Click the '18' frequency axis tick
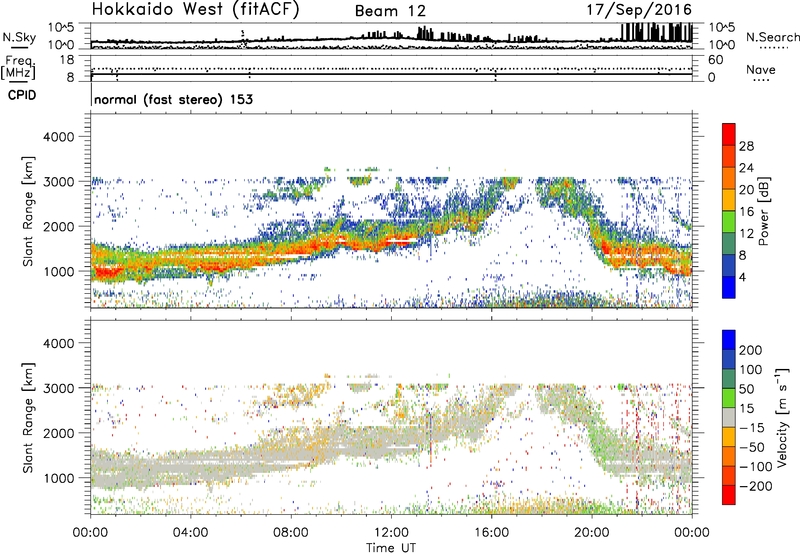 [67, 60]
